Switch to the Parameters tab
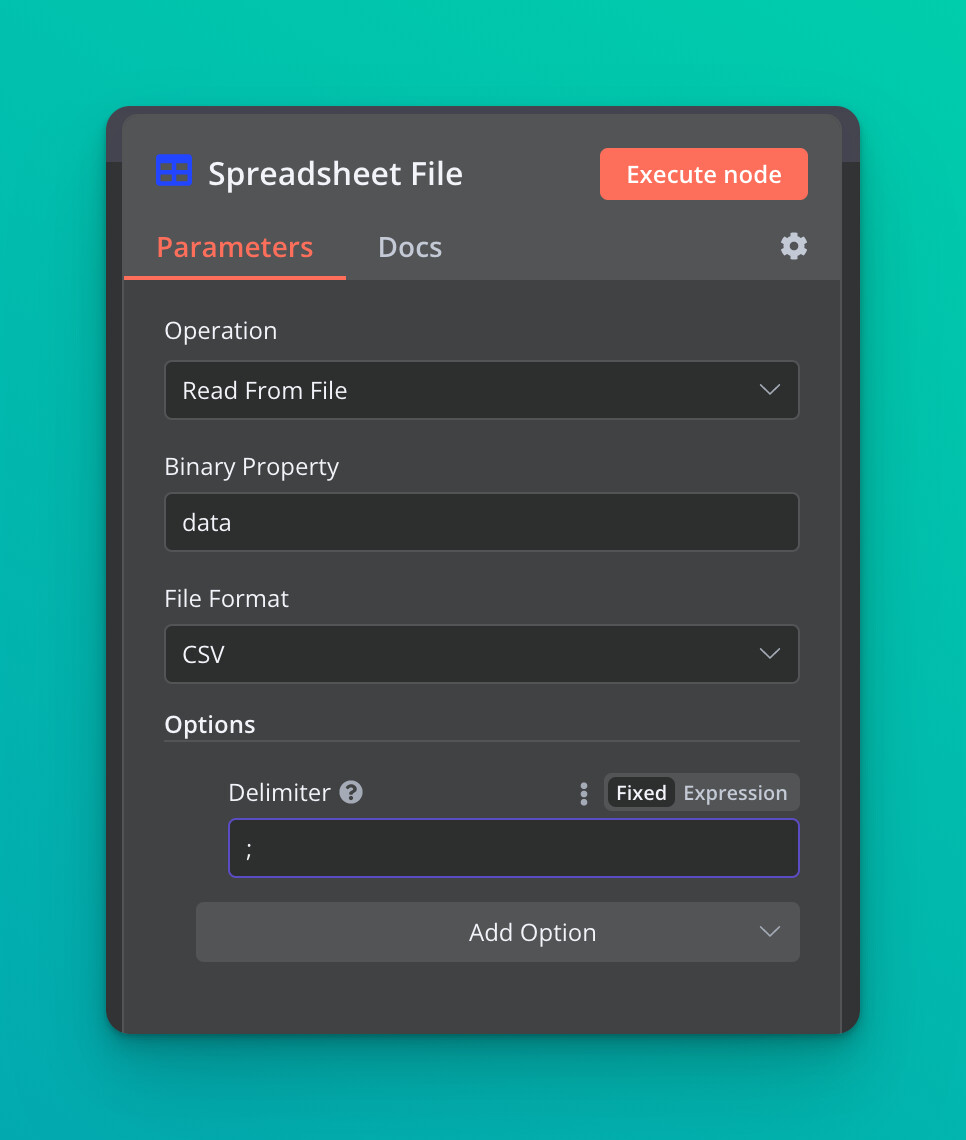This screenshot has height=1140, width=966. point(235,247)
